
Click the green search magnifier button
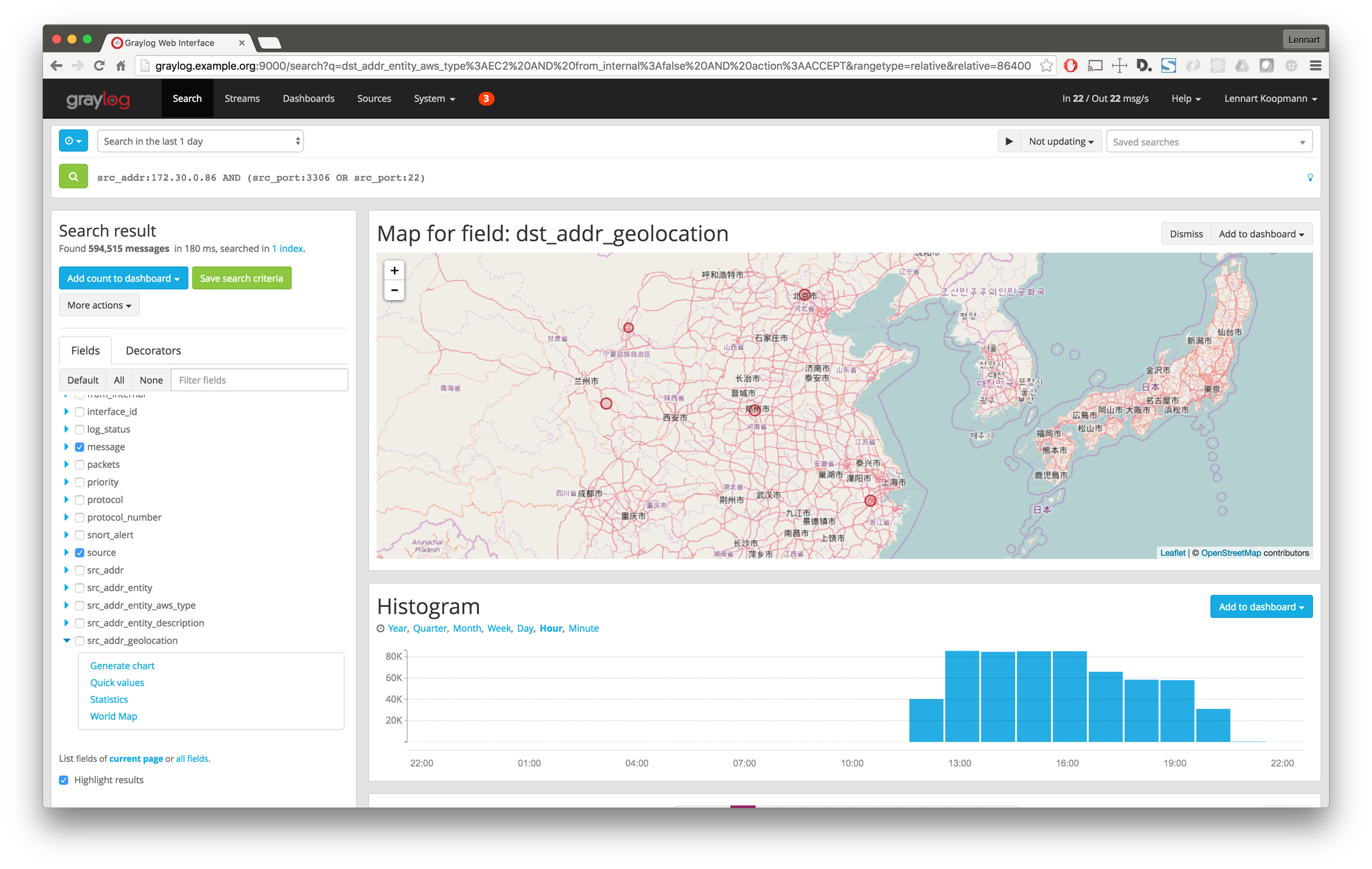[73, 177]
